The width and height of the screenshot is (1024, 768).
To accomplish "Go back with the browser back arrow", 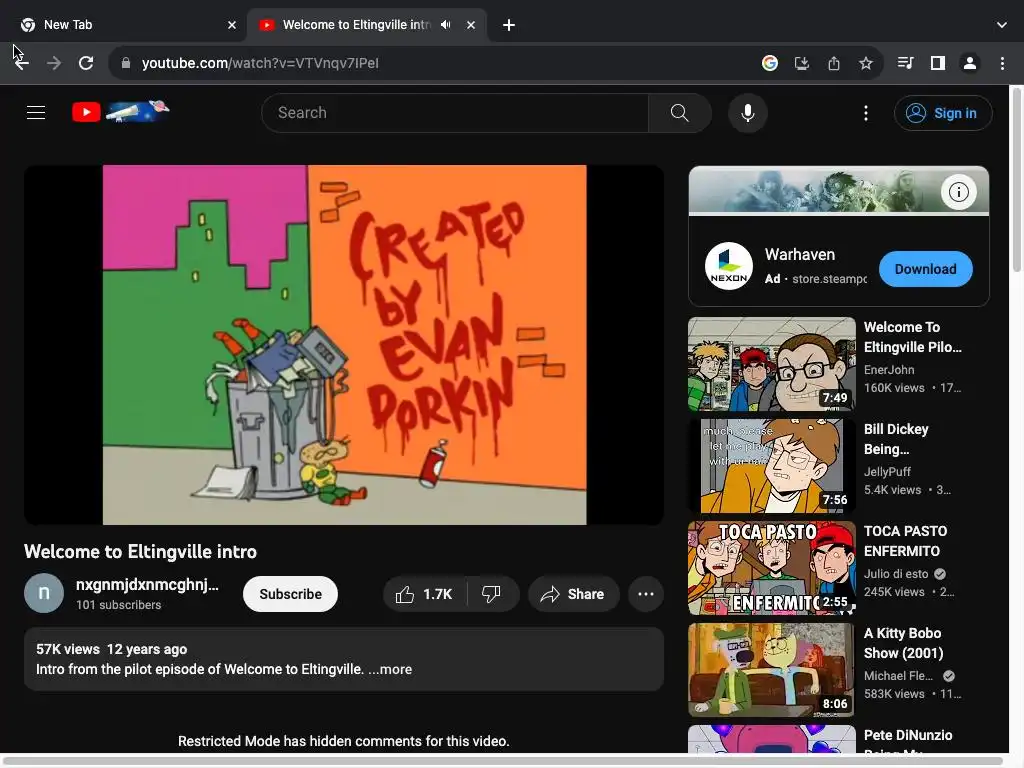I will [x=22, y=63].
